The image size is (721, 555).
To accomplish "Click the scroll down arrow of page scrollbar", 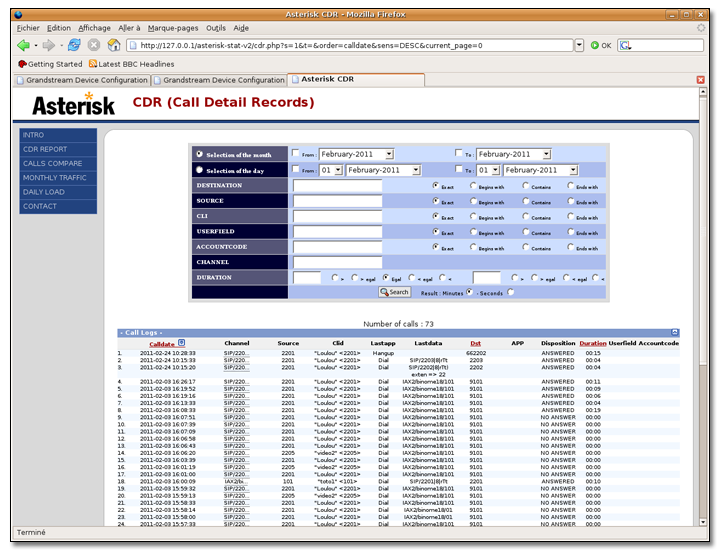I will (703, 522).
